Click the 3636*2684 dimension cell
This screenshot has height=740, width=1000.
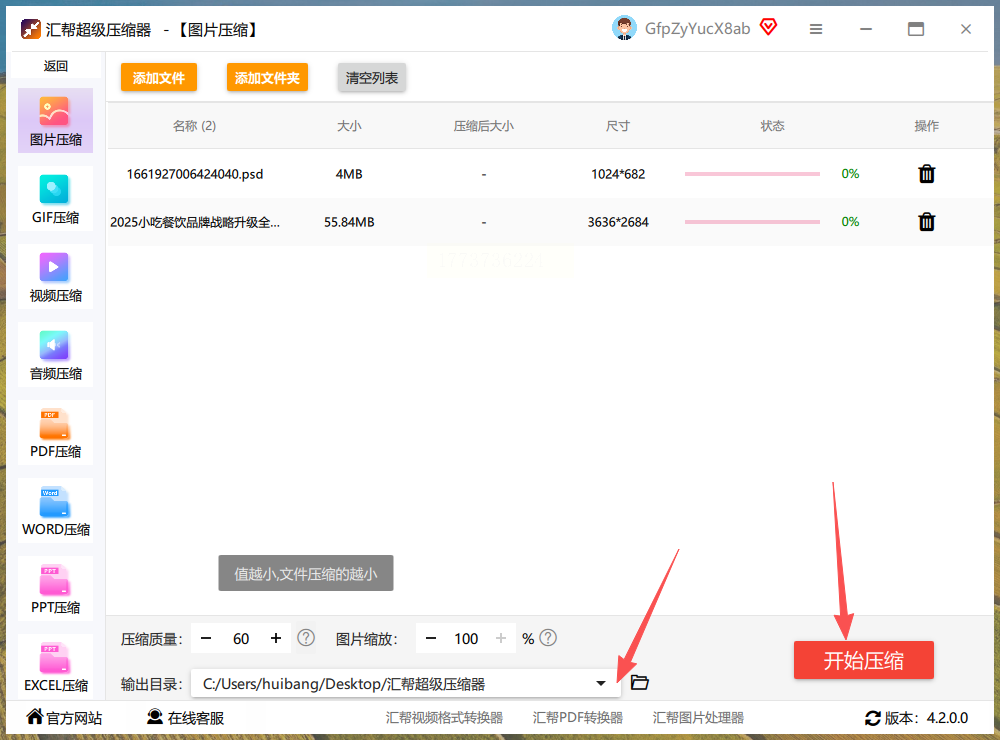618,222
